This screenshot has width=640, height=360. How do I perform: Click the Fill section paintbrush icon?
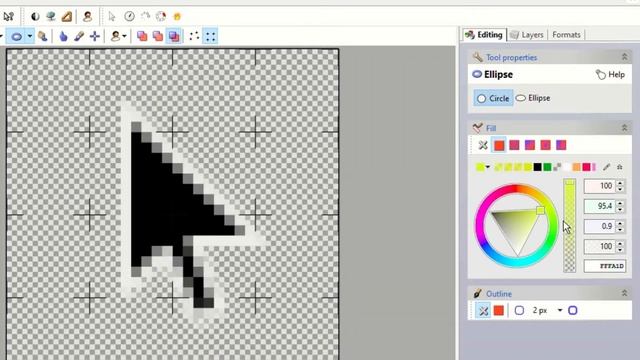477,128
